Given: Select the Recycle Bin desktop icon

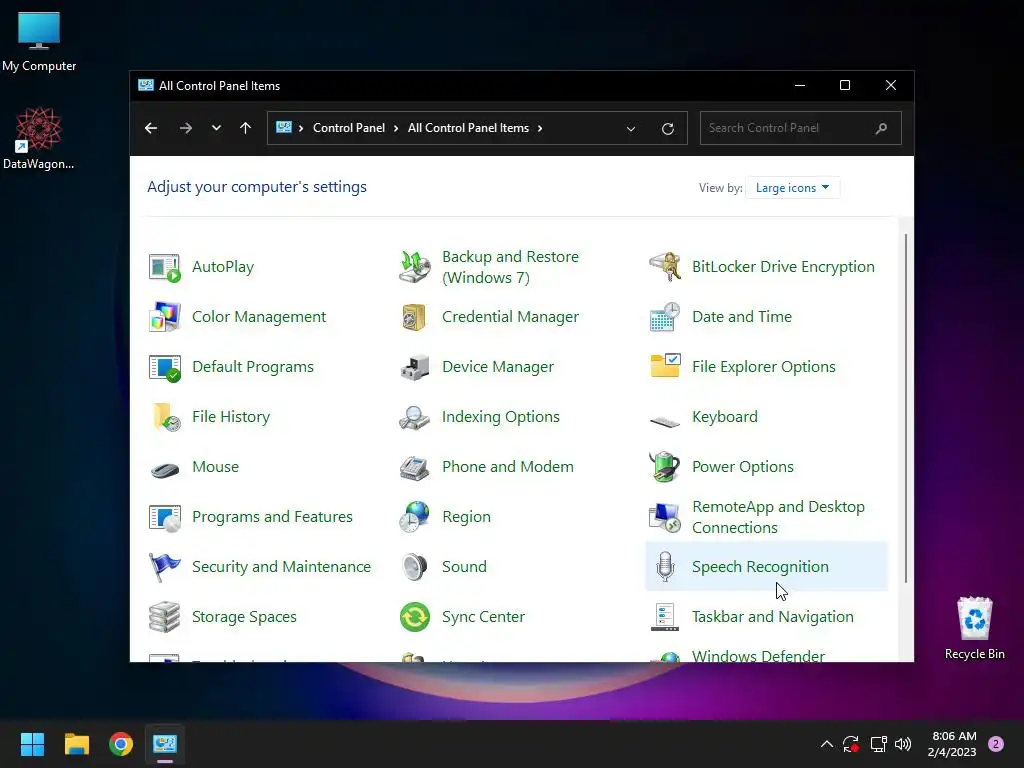Looking at the screenshot, I should pos(974,628).
